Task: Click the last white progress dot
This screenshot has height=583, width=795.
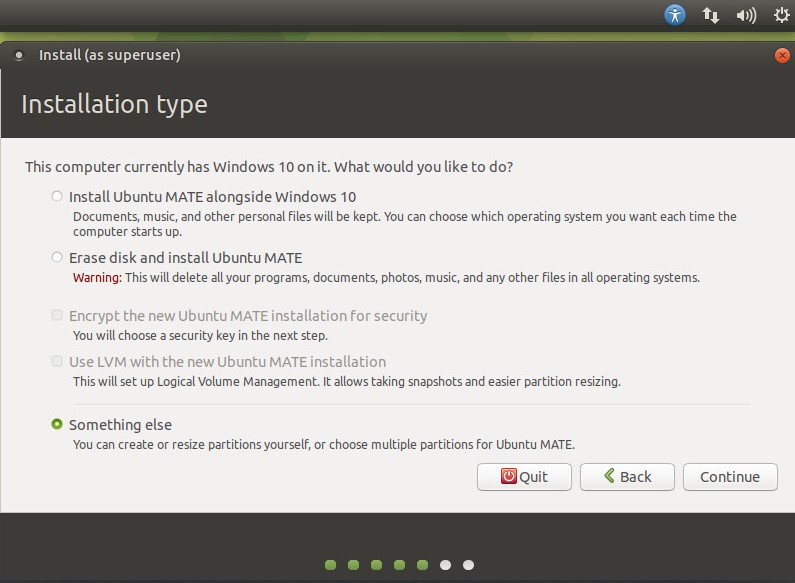Action: point(468,565)
